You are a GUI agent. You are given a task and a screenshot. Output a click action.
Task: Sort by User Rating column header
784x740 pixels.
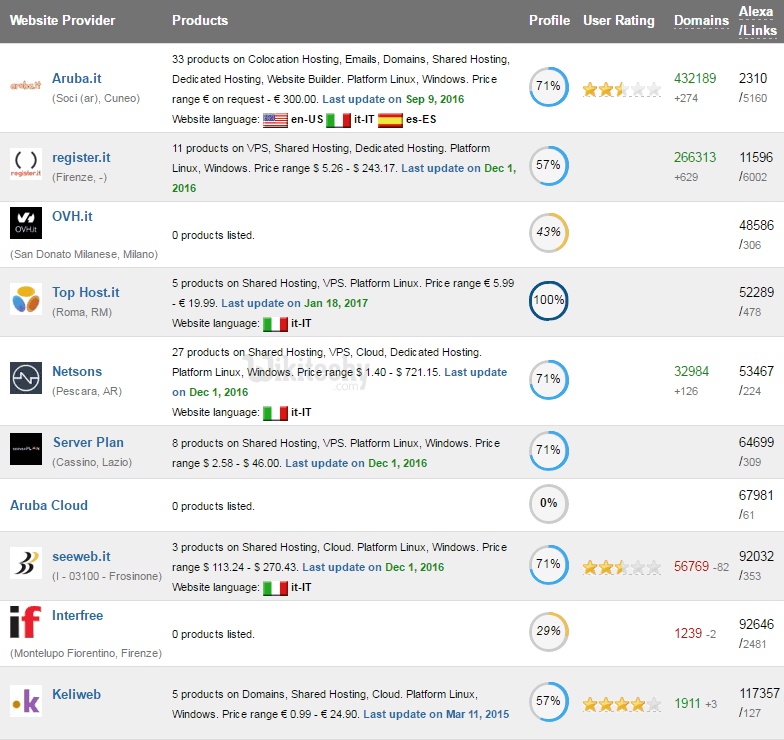[618, 20]
